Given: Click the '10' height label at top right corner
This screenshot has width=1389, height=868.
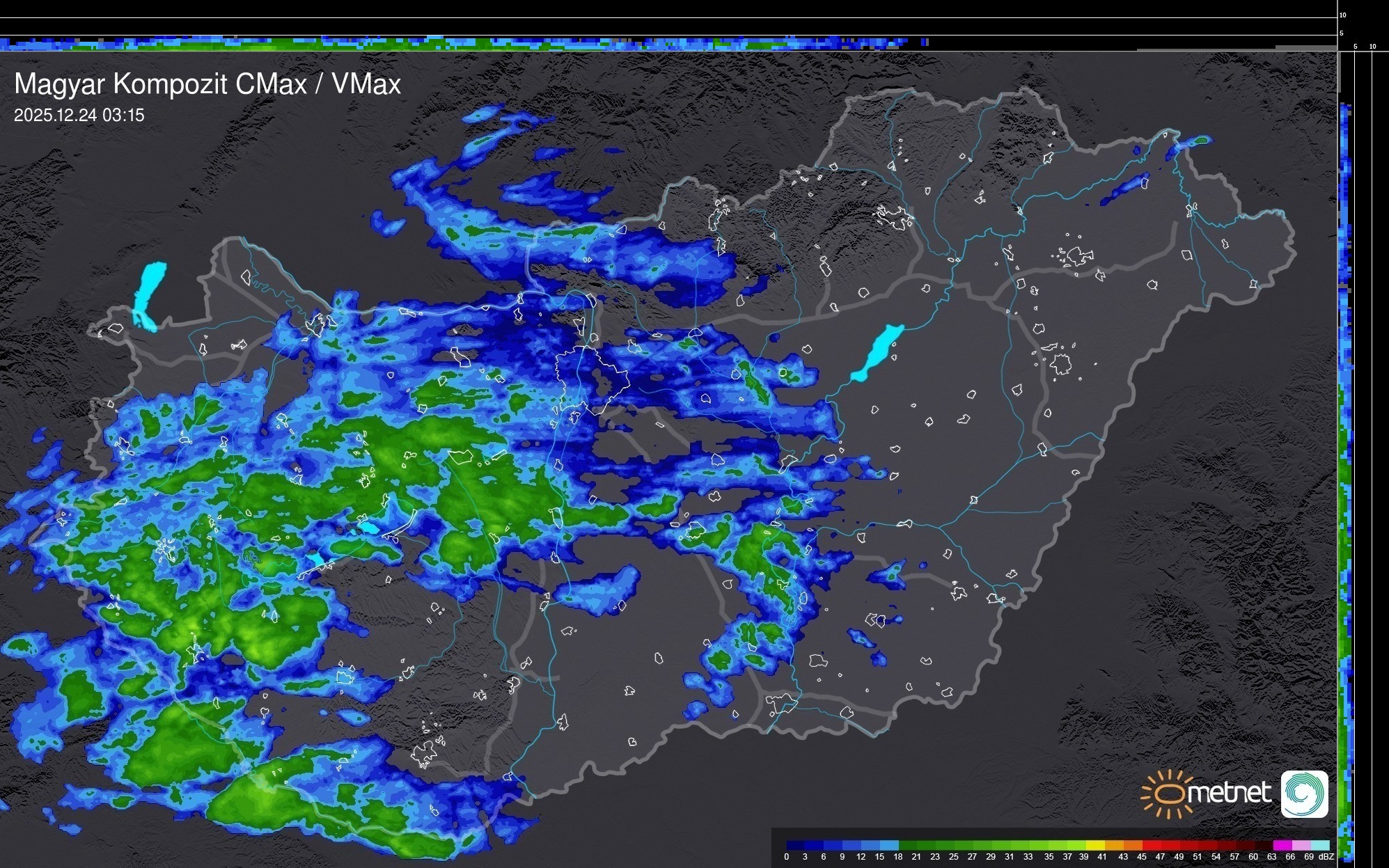Looking at the screenshot, I should tap(1343, 15).
